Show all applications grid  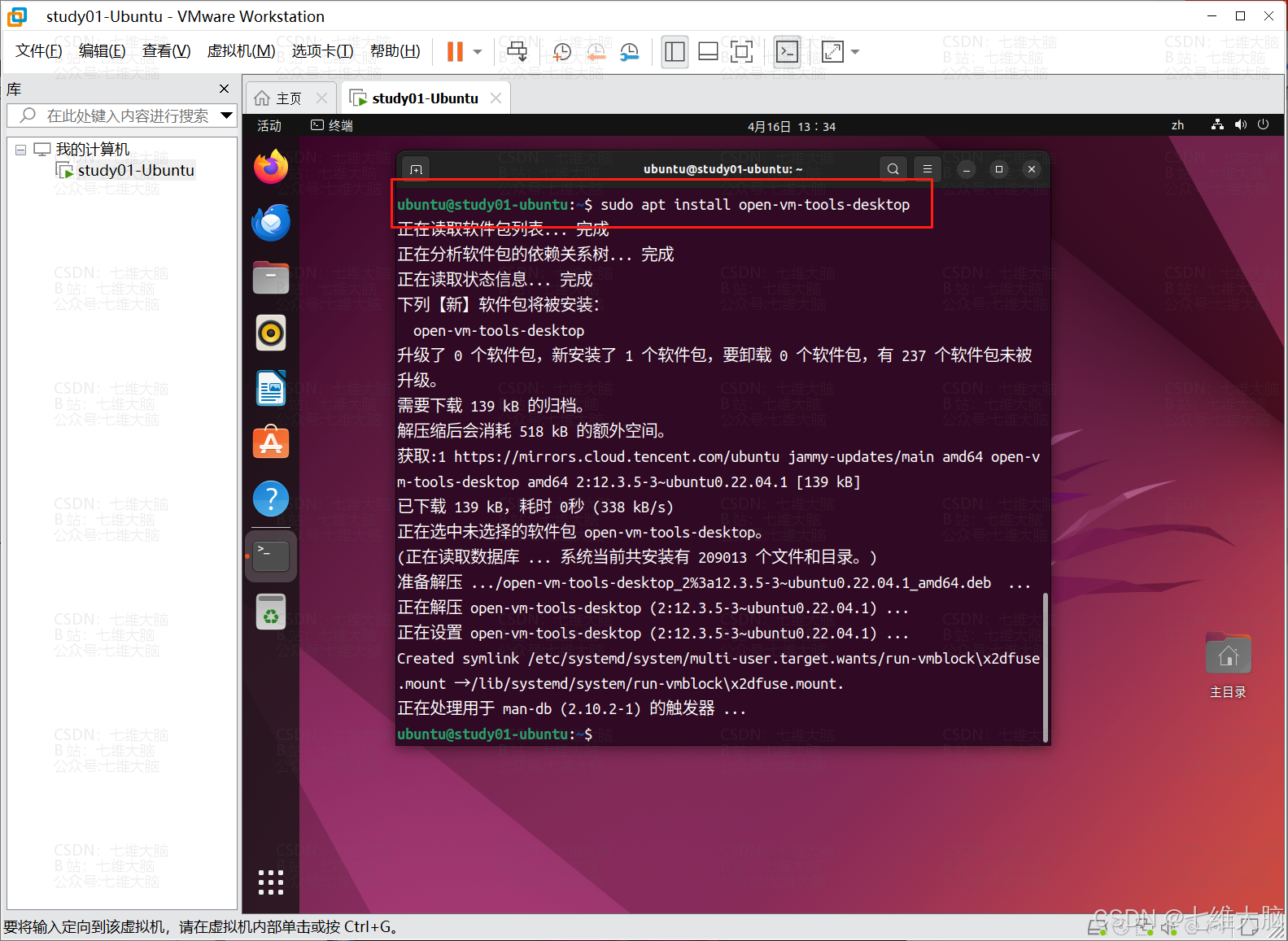pos(271,882)
